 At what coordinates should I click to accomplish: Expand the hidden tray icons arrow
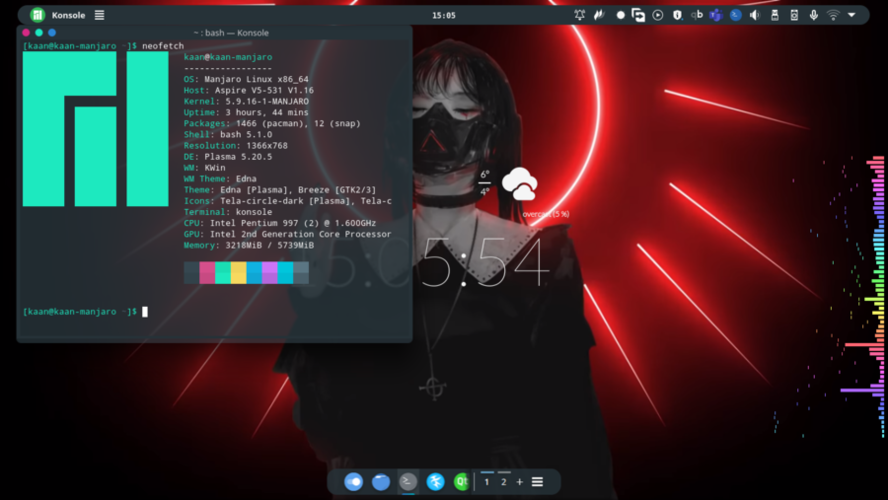[852, 15]
